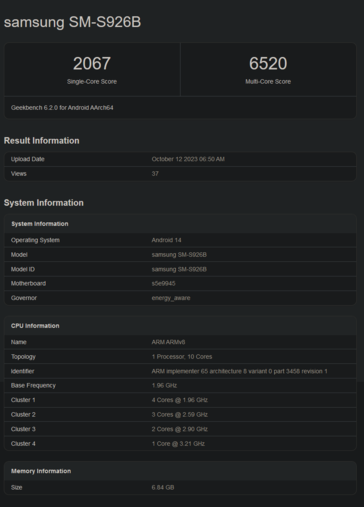Click the 'Views' row label

tap(19, 174)
